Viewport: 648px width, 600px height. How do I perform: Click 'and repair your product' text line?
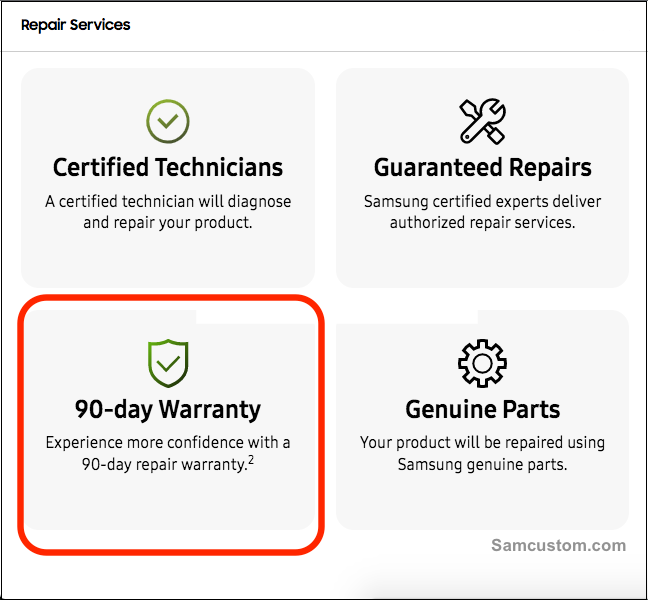168,223
